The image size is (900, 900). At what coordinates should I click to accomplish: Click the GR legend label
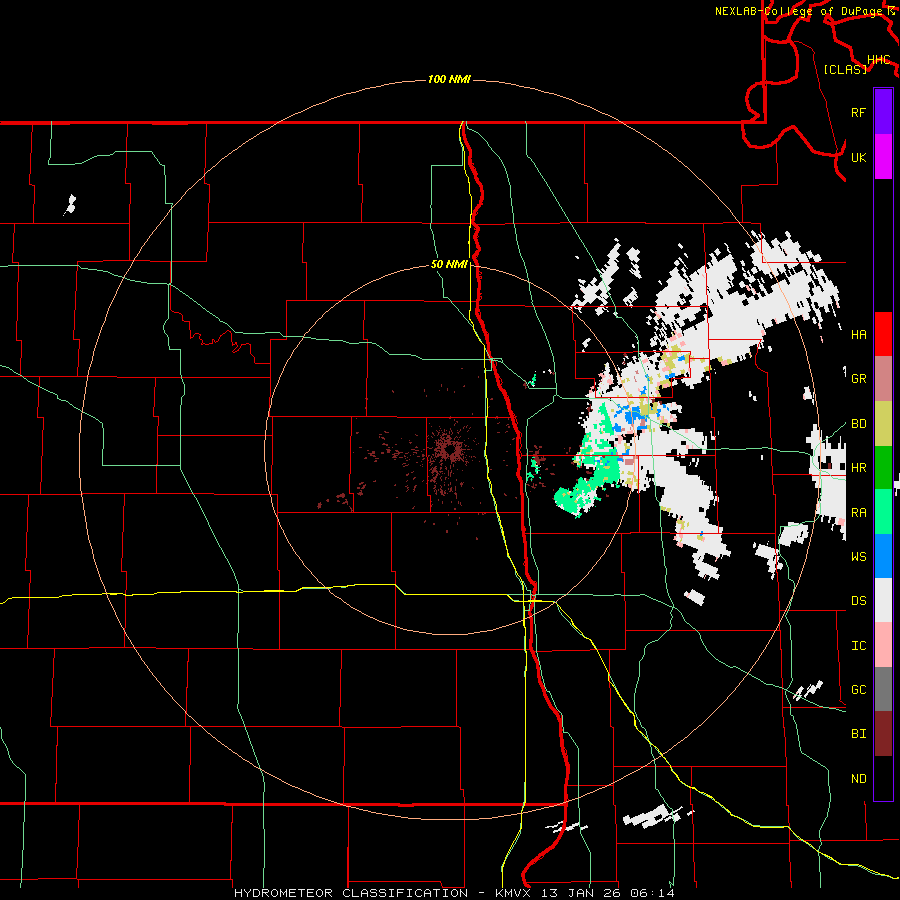(x=858, y=379)
